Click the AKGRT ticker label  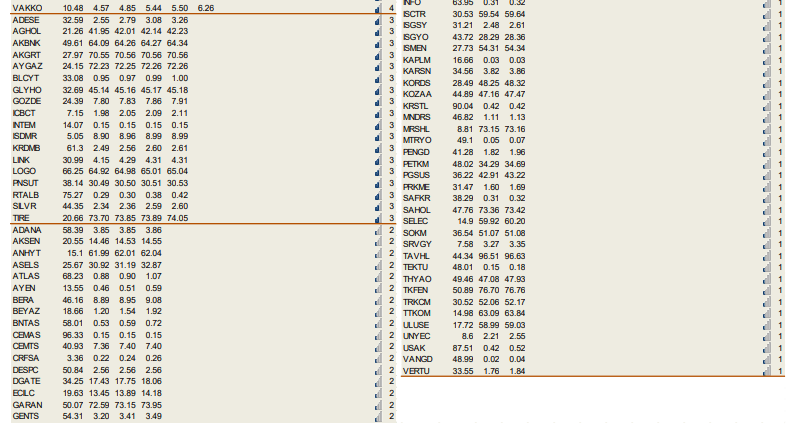pyautogui.click(x=27, y=55)
